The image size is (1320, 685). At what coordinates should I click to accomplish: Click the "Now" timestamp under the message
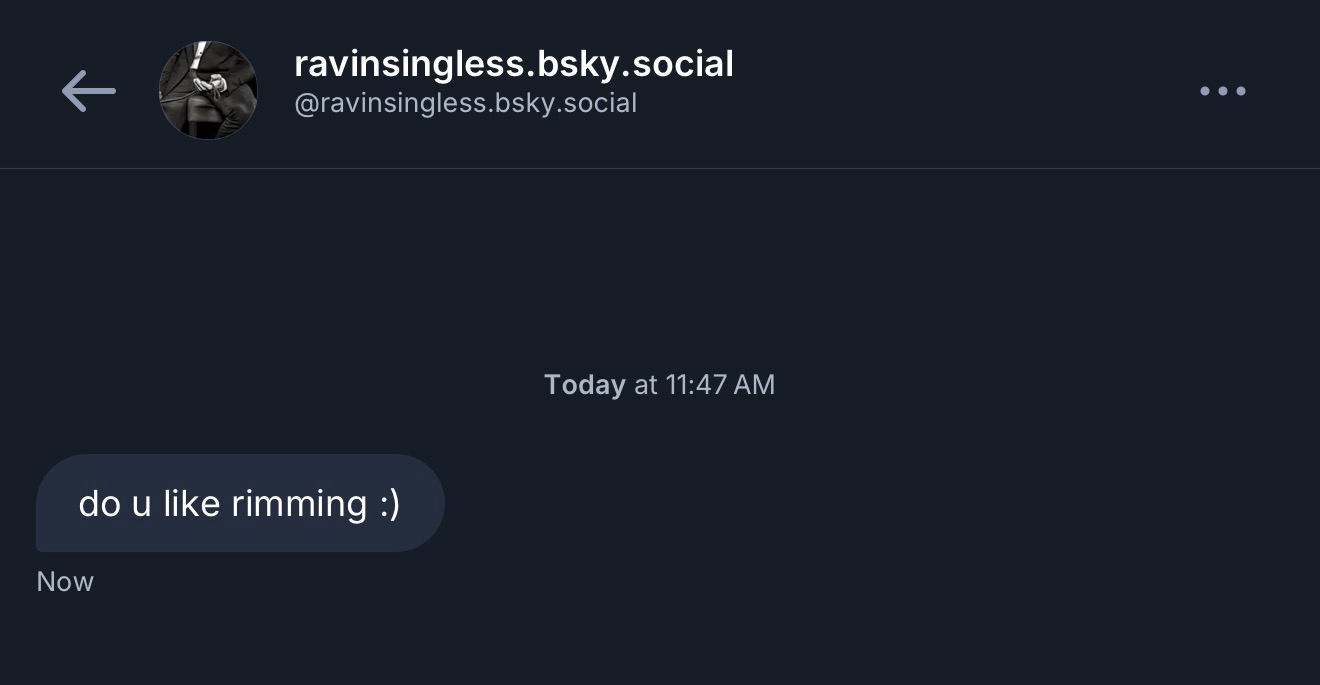(65, 582)
